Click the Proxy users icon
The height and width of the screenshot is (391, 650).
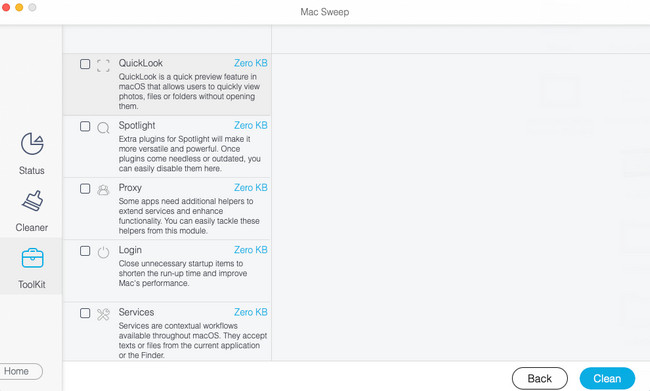(103, 189)
